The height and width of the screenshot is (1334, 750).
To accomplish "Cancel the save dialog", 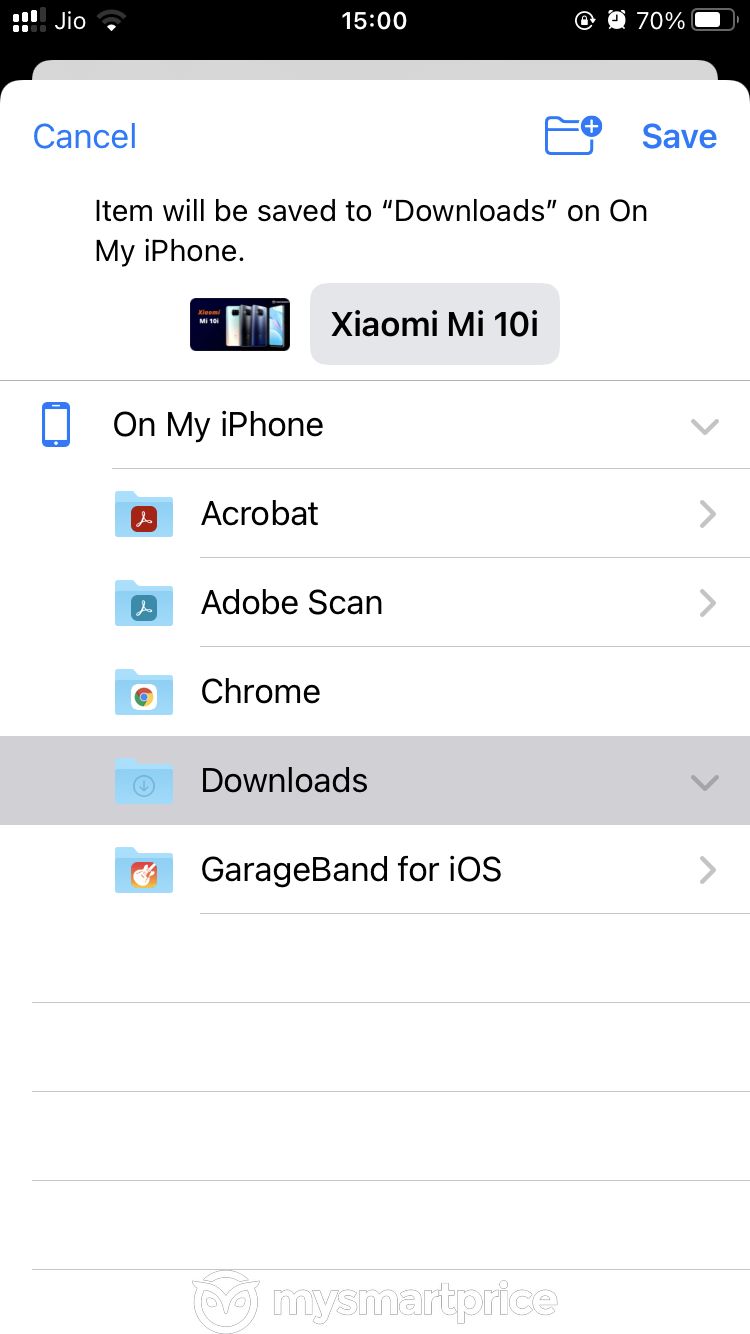I will pos(85,136).
